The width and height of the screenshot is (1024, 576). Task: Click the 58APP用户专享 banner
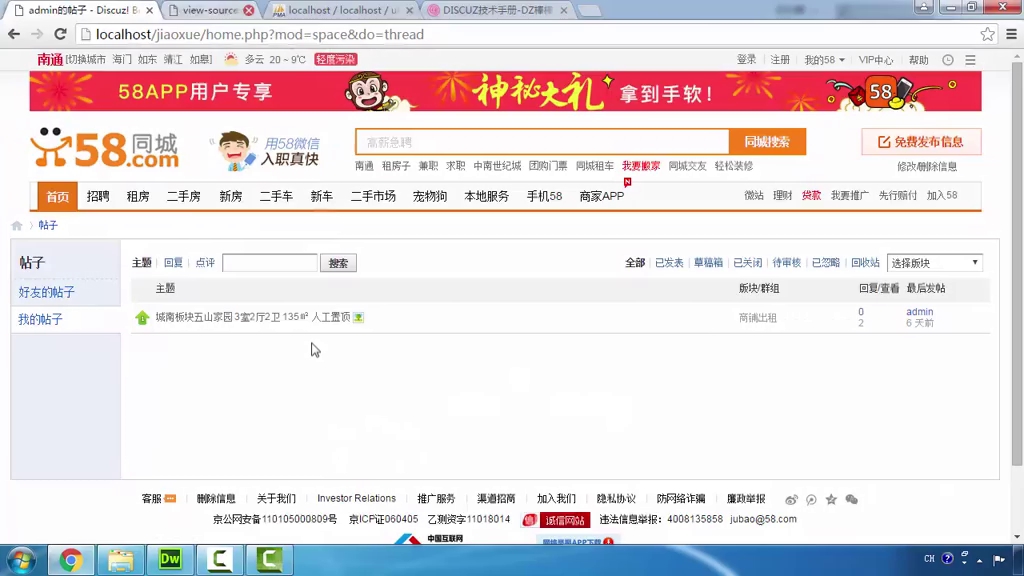[x=505, y=91]
